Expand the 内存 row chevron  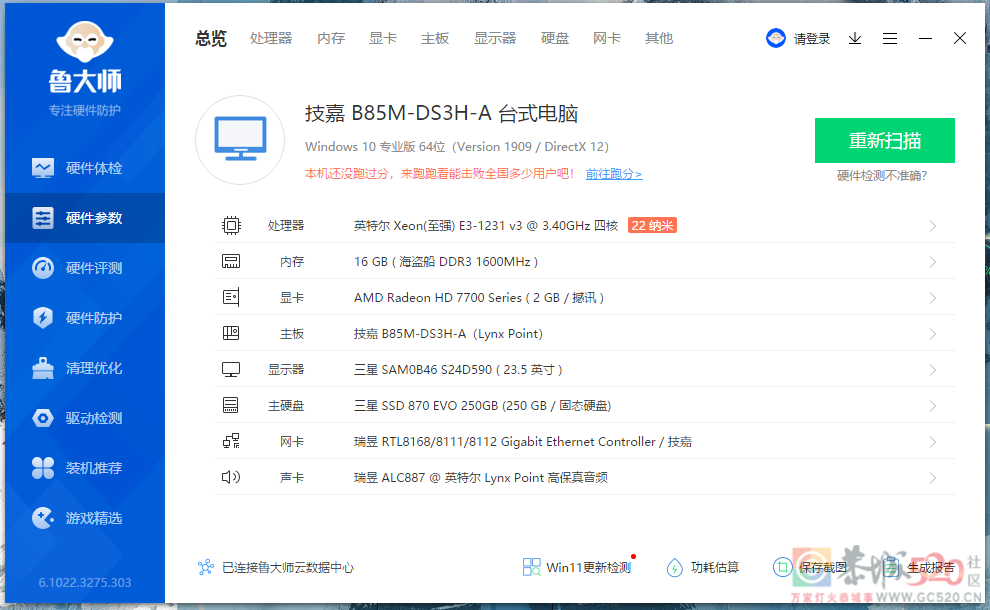933,262
